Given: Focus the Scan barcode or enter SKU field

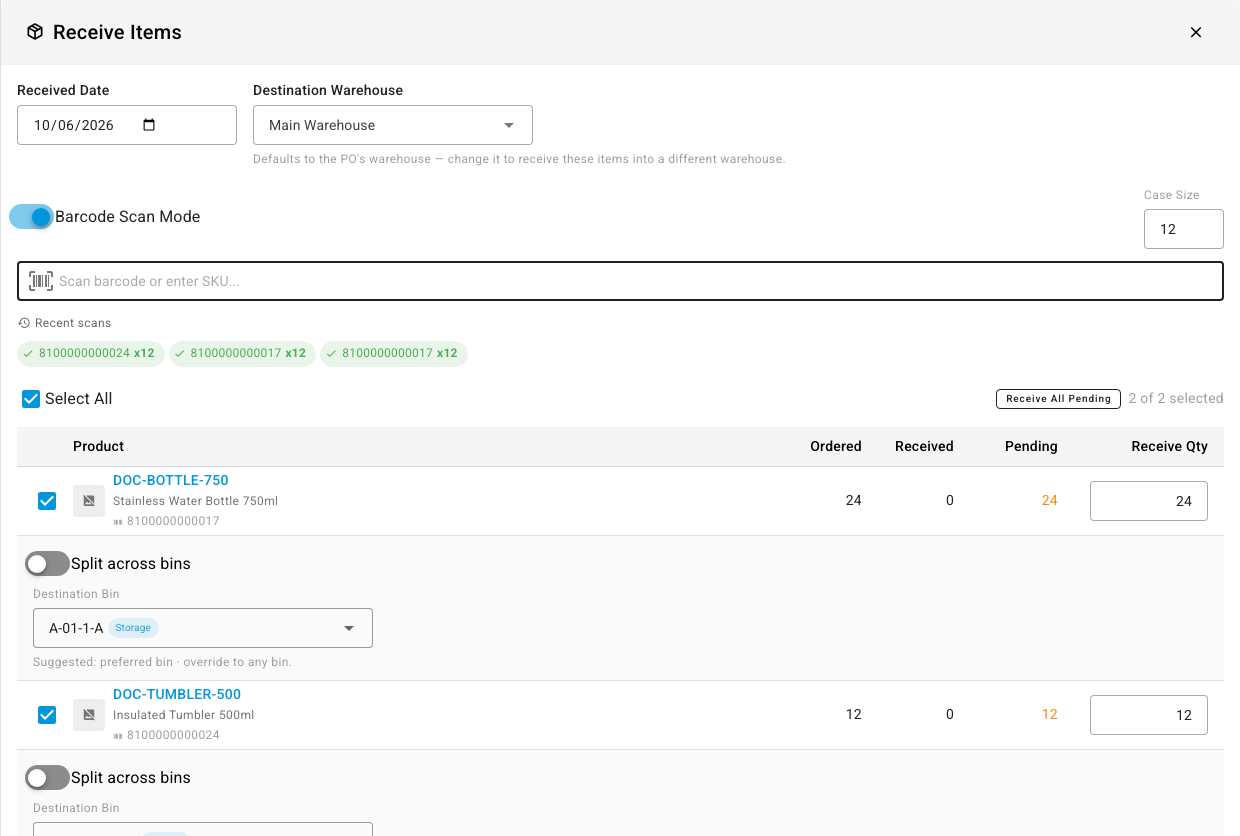Looking at the screenshot, I should 620,281.
